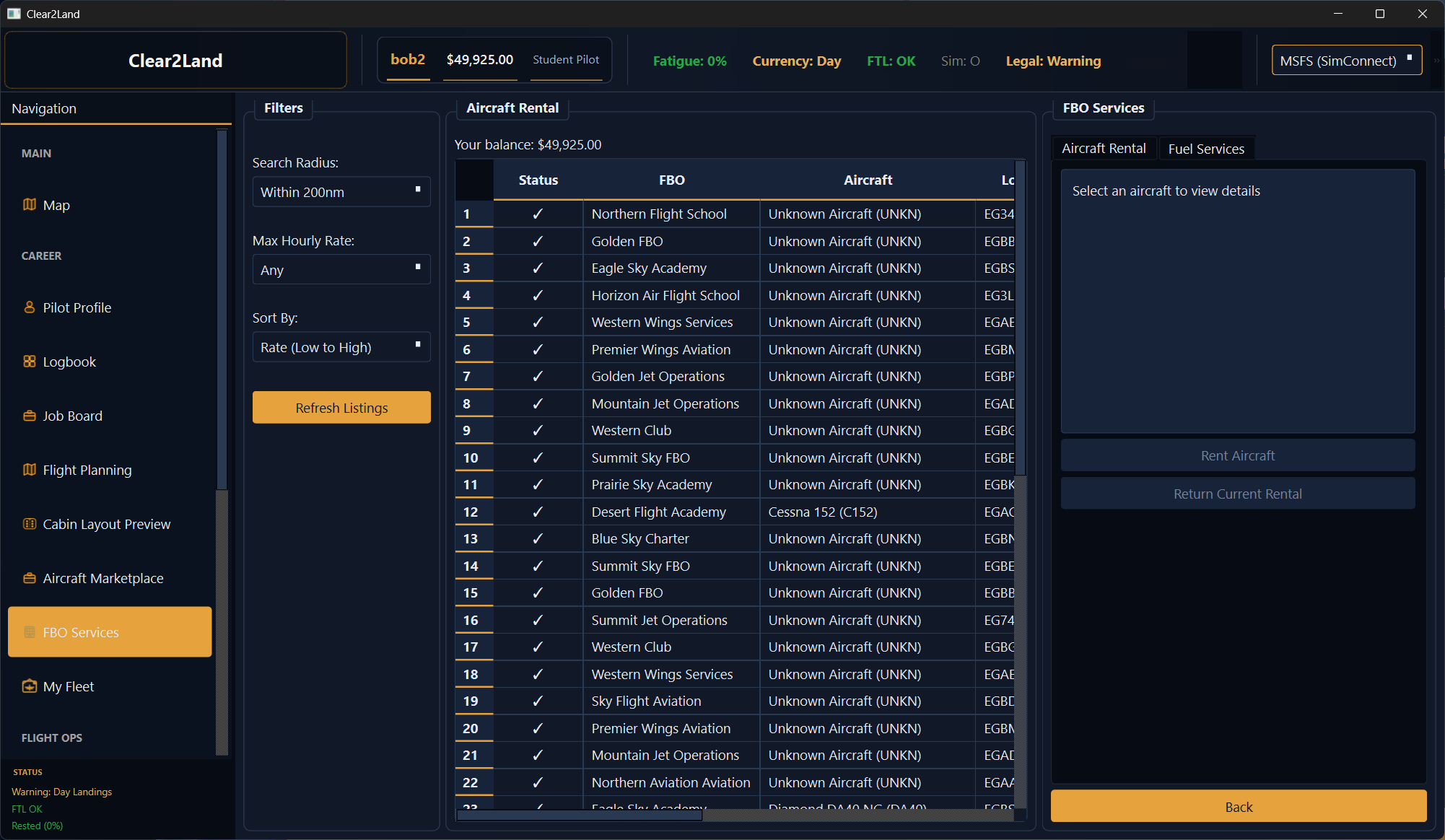Click status checkmark for Northern Flight School
The image size is (1445, 840).
coord(538,214)
